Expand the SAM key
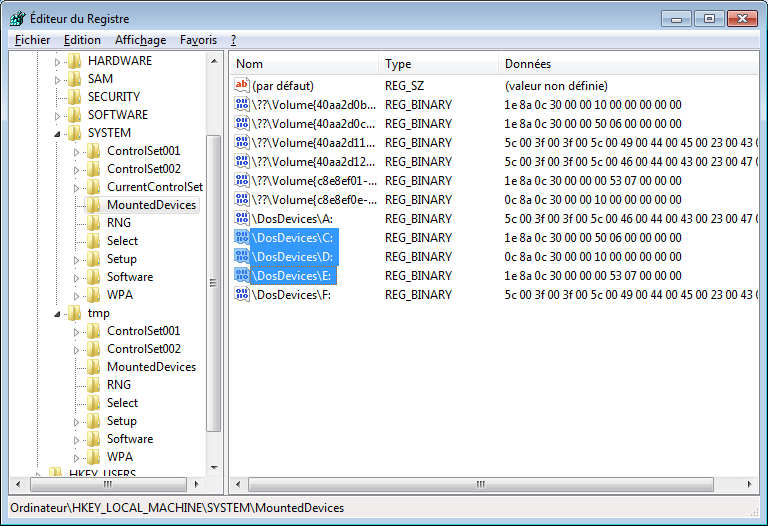This screenshot has width=768, height=526. 57,80
